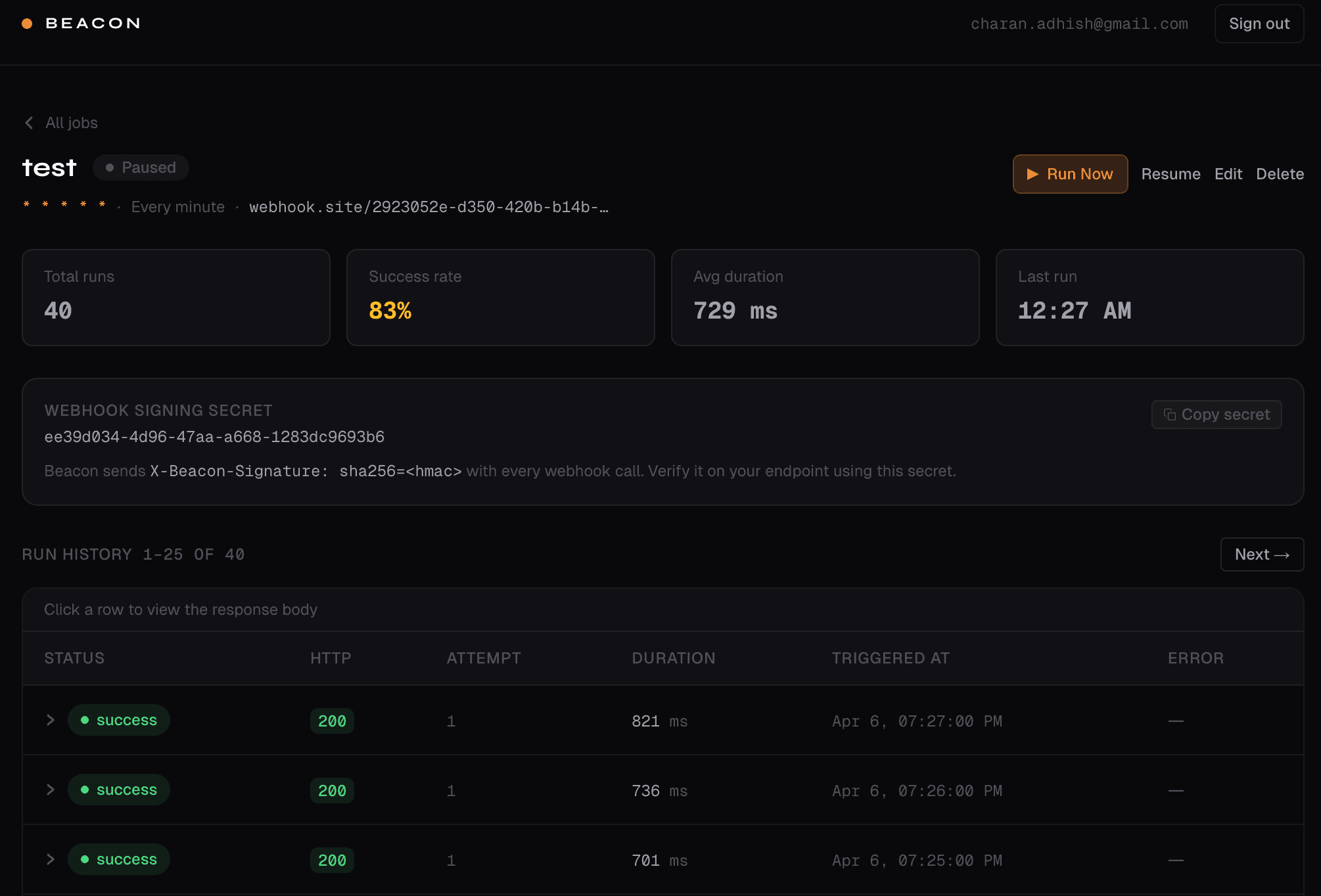Click the success badge for 07:27 run

click(x=119, y=720)
